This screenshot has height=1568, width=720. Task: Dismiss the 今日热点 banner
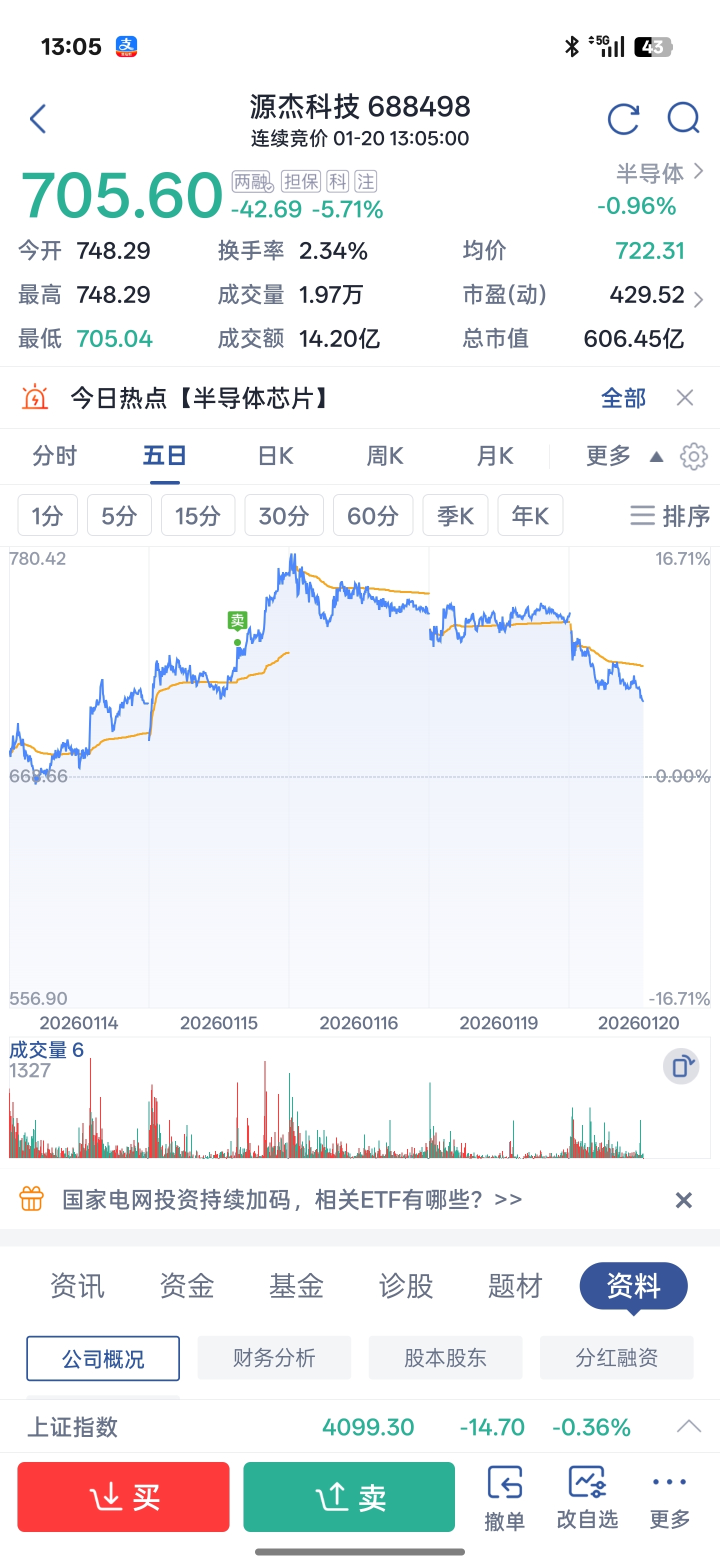coord(684,398)
